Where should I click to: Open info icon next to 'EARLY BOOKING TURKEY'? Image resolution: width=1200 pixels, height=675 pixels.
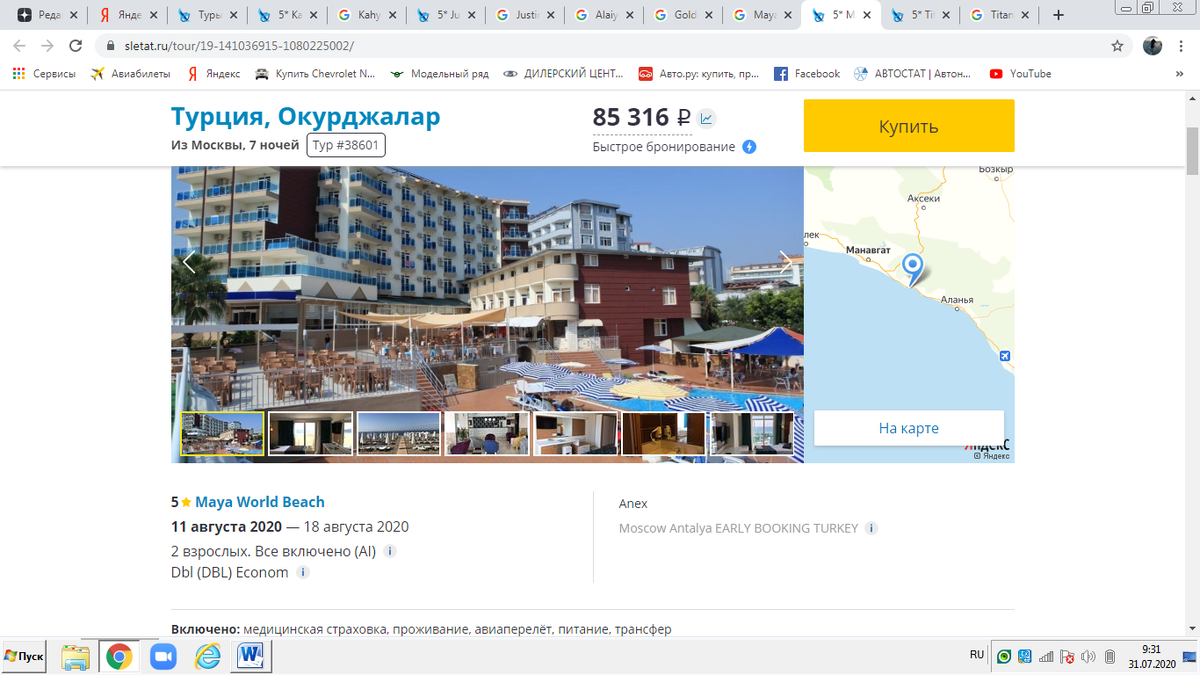click(x=870, y=528)
